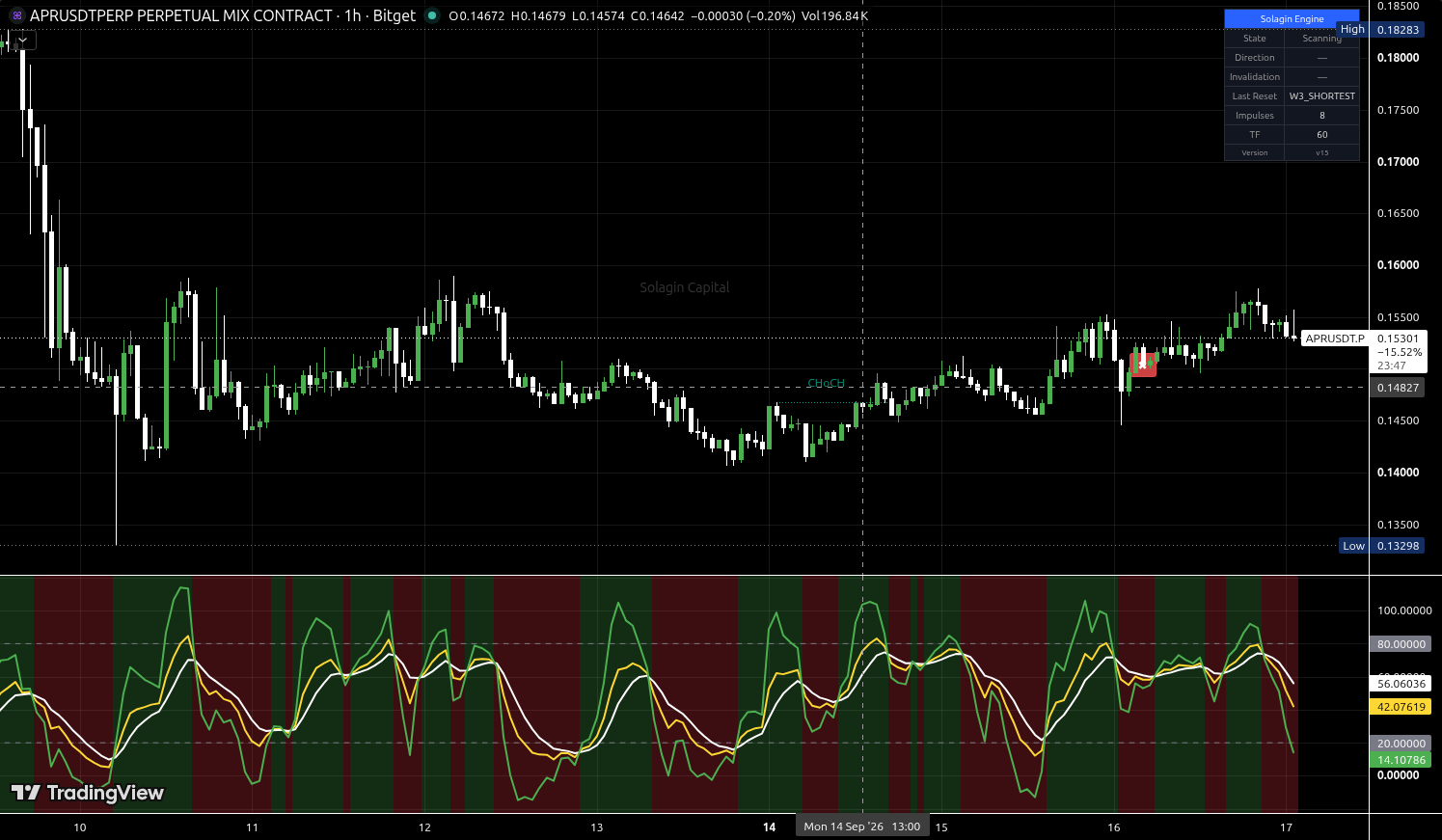The width and height of the screenshot is (1442, 840).
Task: Click date 16 on the time axis
Action: coord(1114,827)
